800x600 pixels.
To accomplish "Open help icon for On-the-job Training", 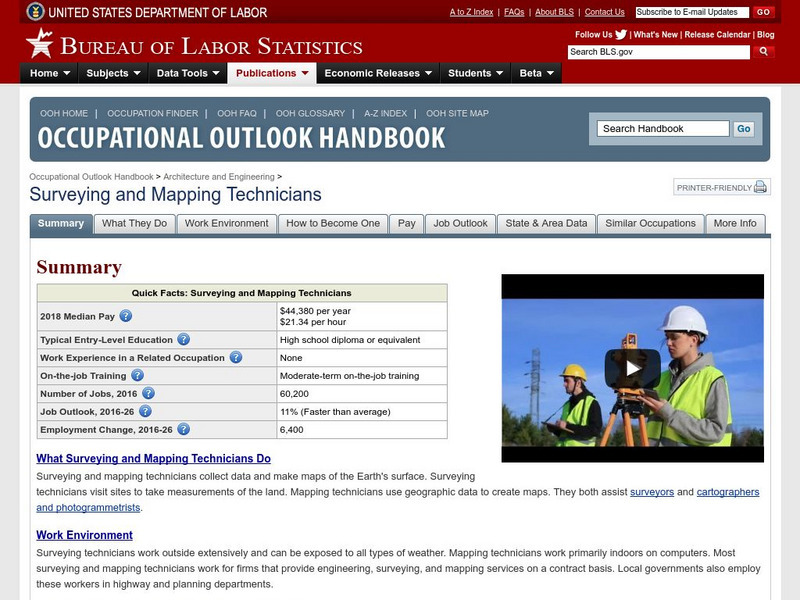I will coord(137,376).
